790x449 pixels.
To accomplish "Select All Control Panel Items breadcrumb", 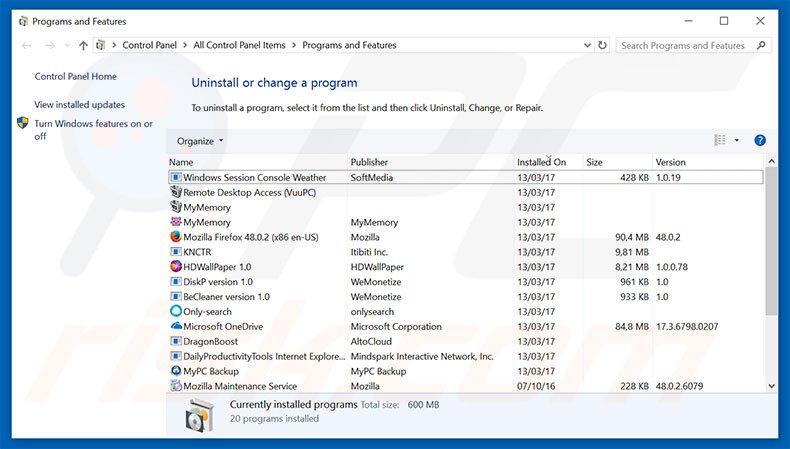I will 238,45.
